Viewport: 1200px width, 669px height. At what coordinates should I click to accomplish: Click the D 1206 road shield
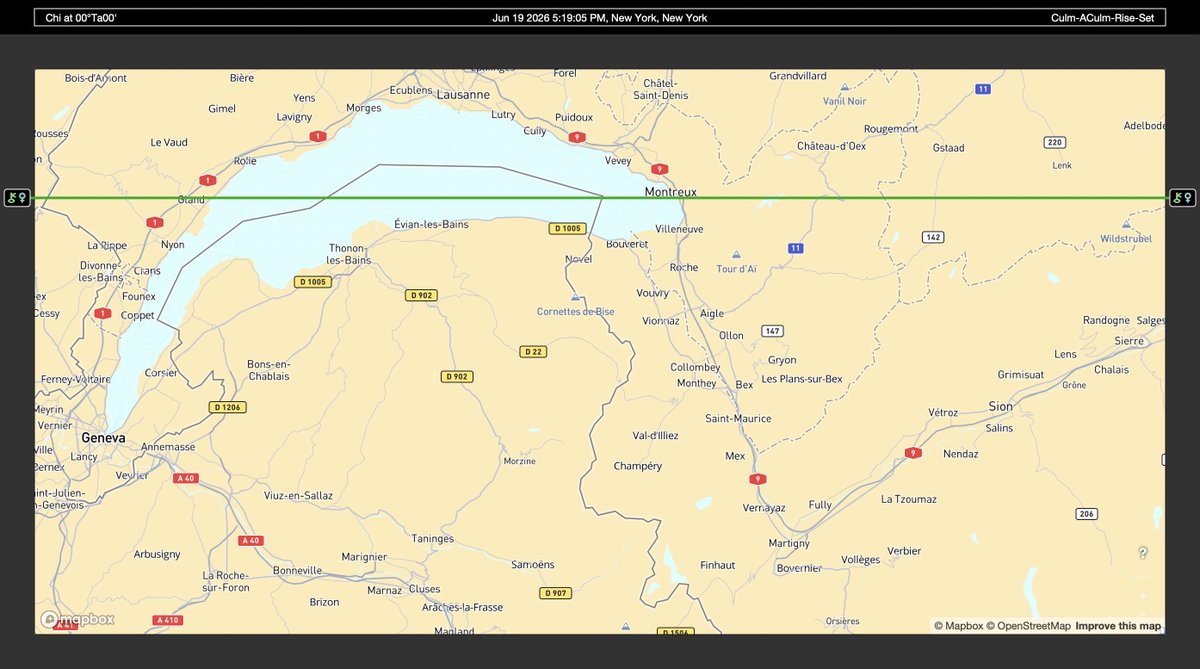[227, 407]
